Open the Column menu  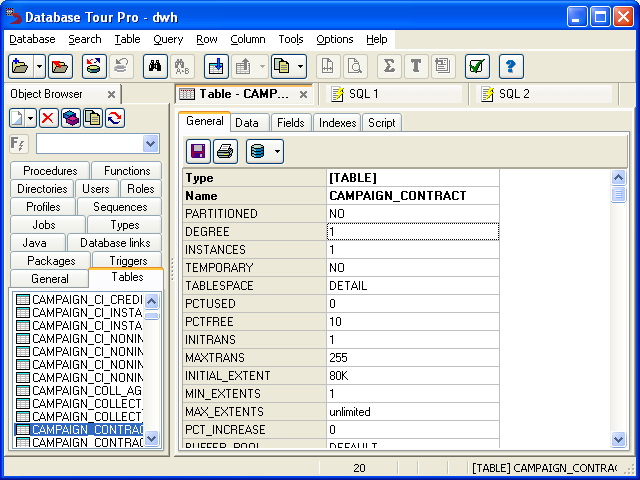pos(248,39)
